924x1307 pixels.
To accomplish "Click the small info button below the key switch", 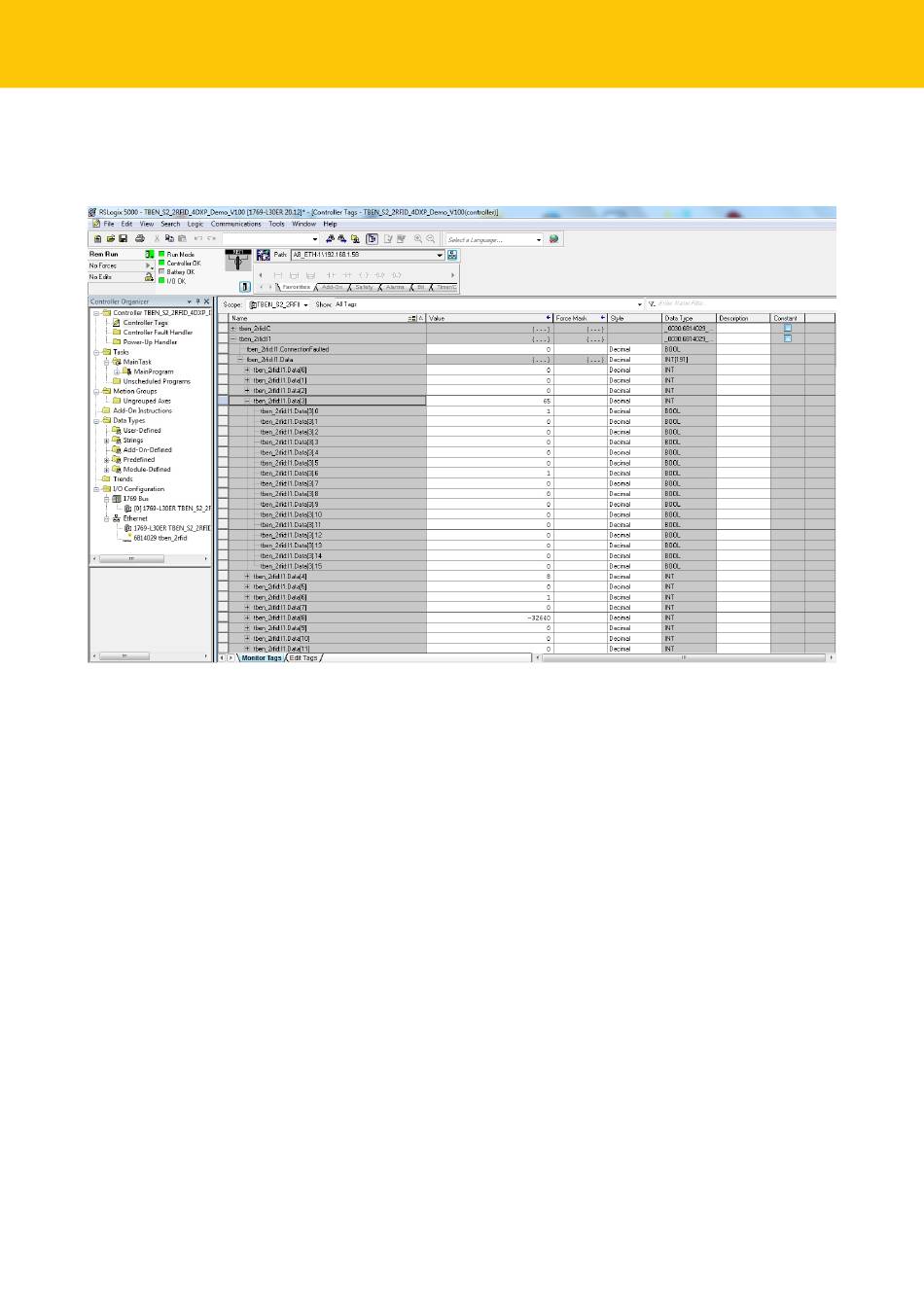I will [x=245, y=286].
